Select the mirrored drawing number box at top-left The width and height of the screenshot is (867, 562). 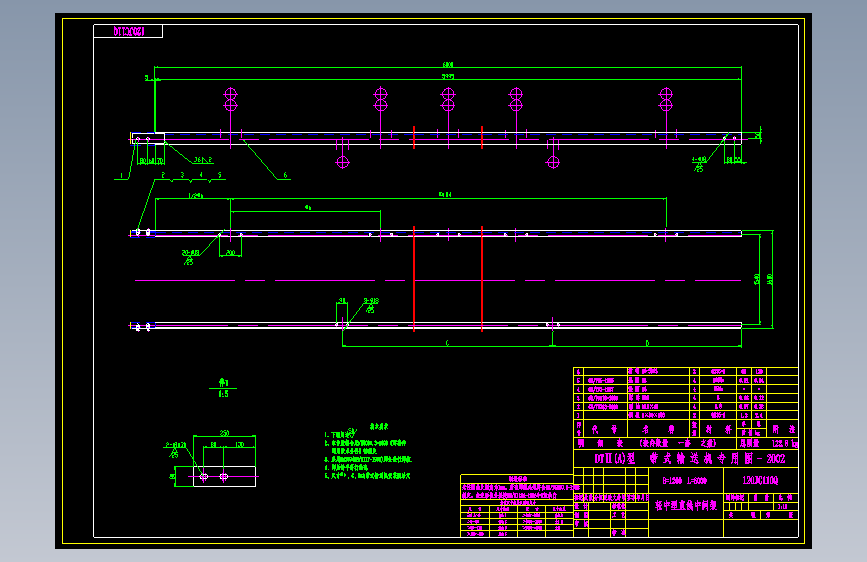pos(128,32)
